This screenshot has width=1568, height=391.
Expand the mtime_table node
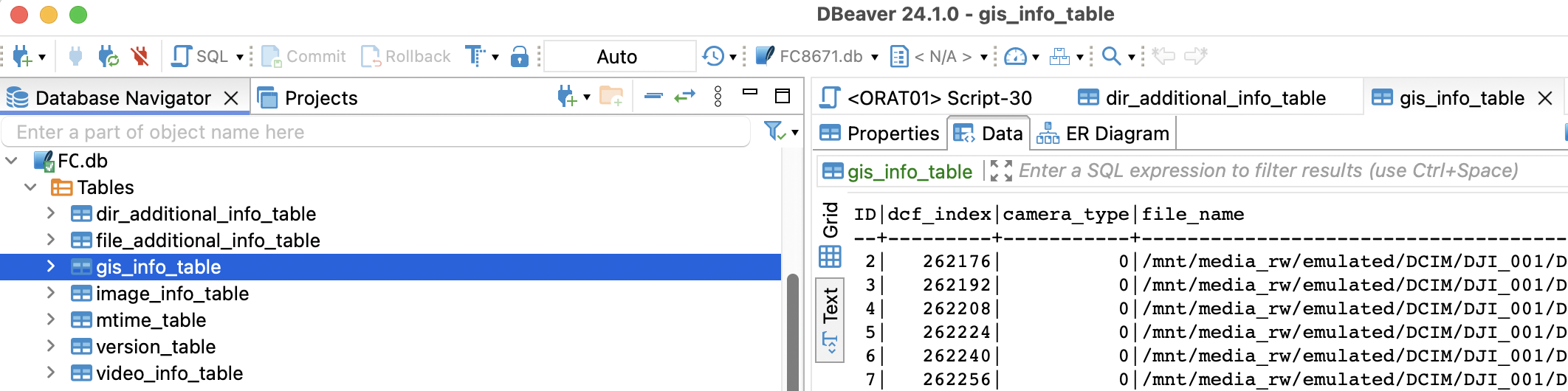(x=50, y=319)
